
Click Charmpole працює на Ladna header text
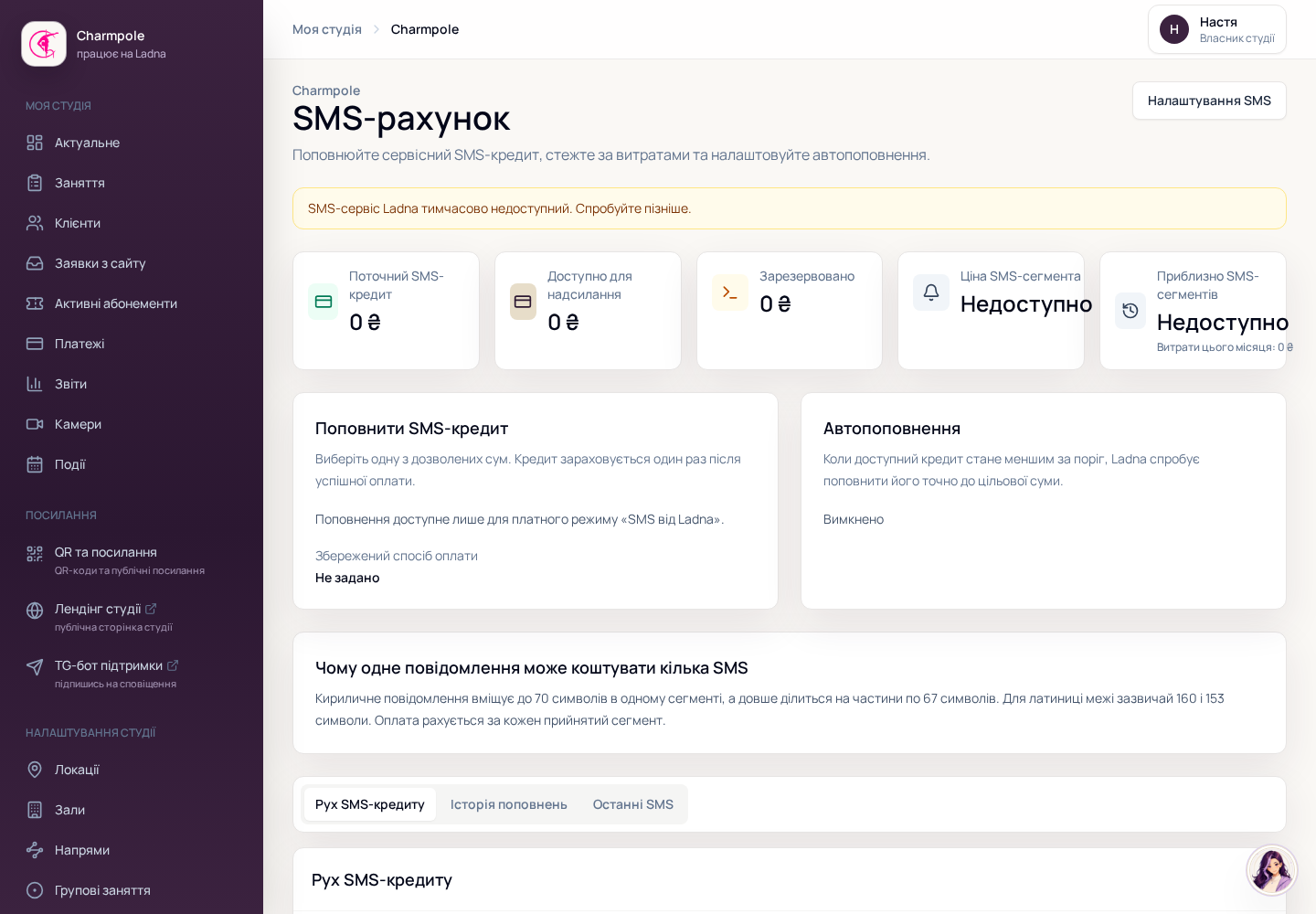122,44
